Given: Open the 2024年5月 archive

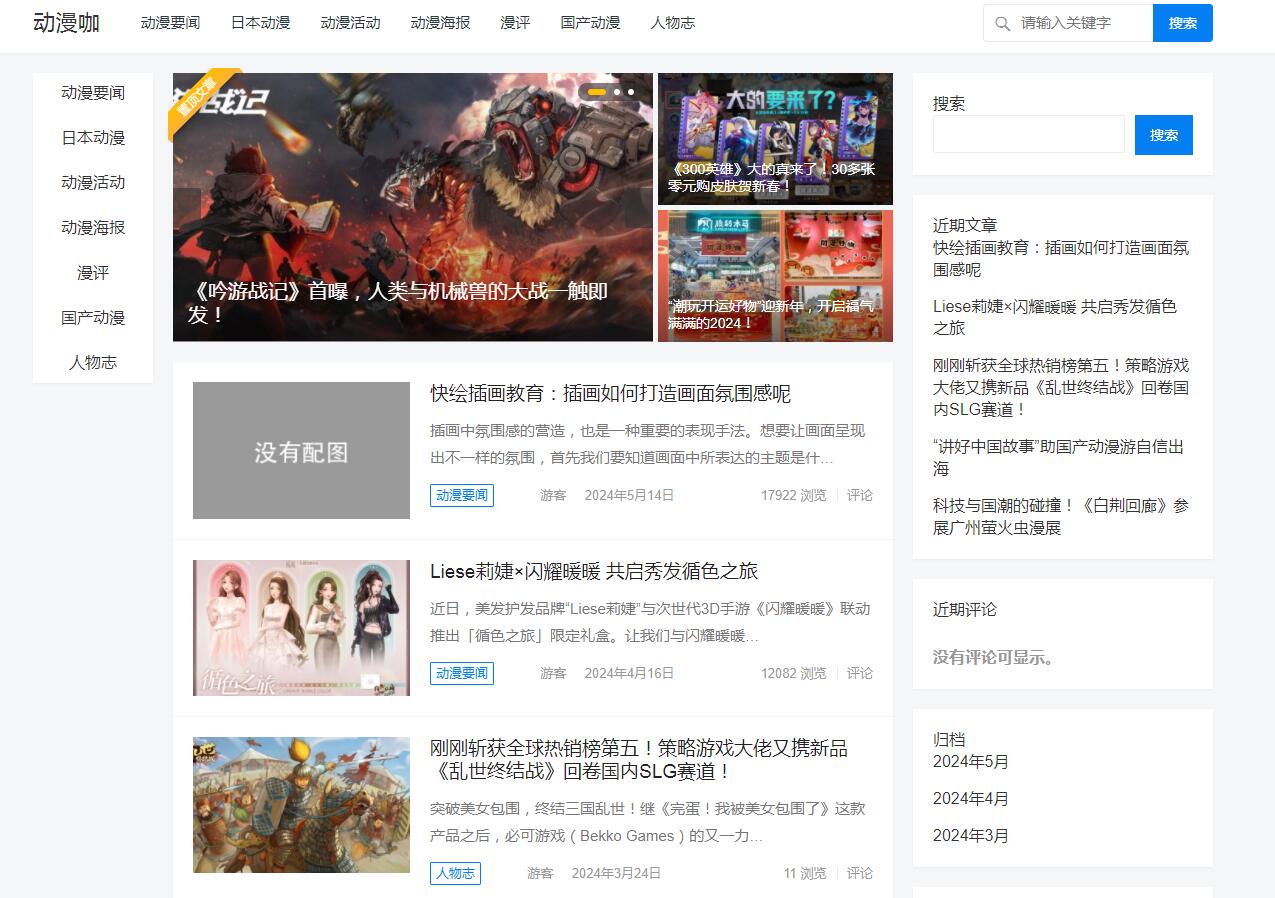Looking at the screenshot, I should [971, 762].
